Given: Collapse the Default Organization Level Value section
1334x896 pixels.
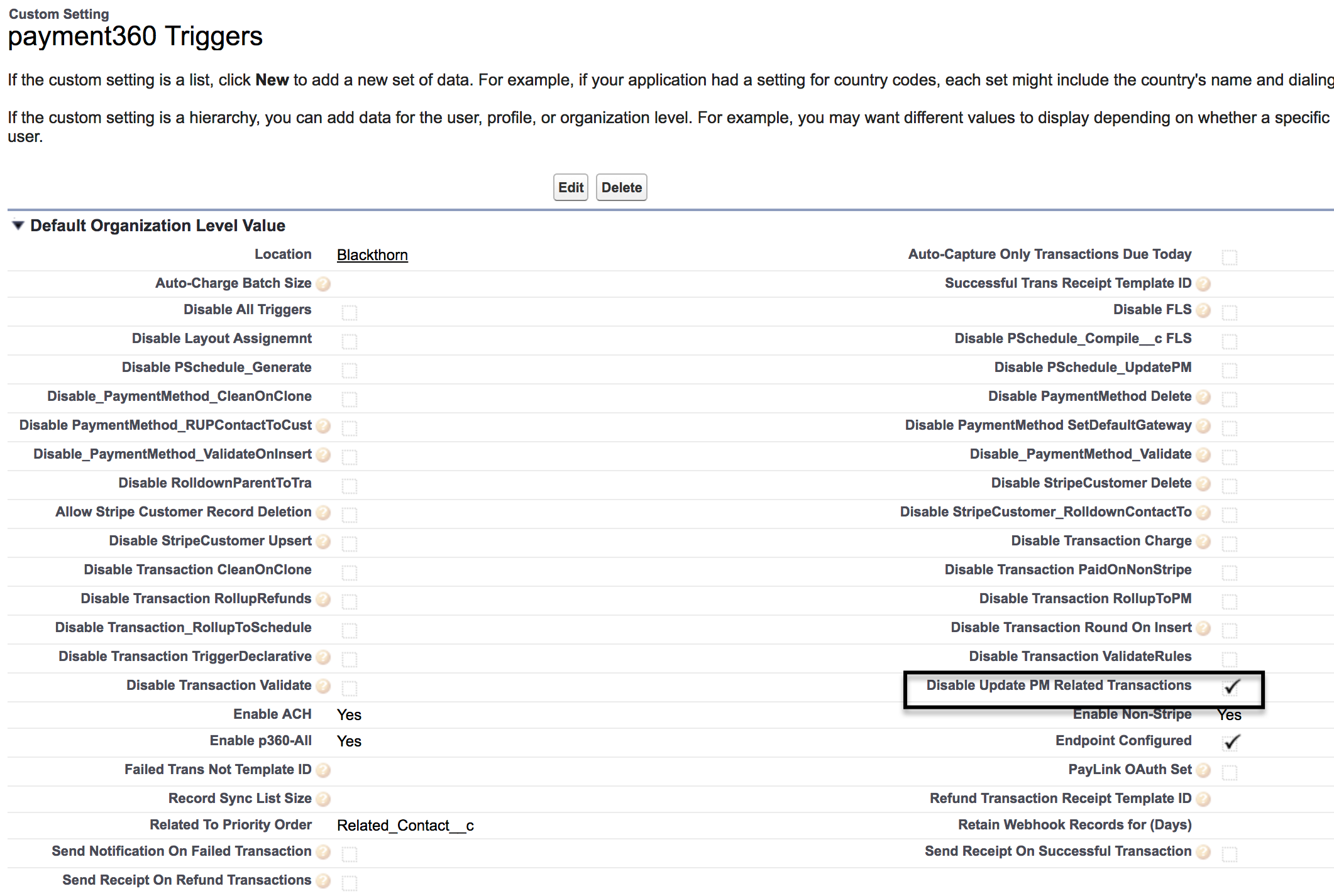Looking at the screenshot, I should pos(18,225).
